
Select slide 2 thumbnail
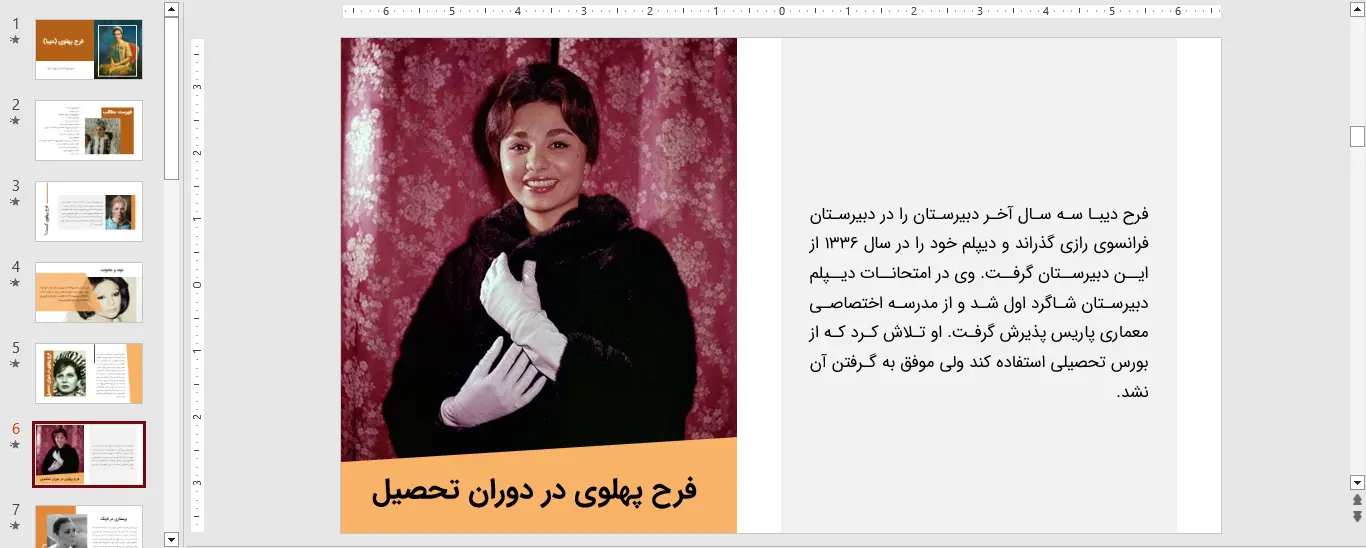tap(89, 130)
